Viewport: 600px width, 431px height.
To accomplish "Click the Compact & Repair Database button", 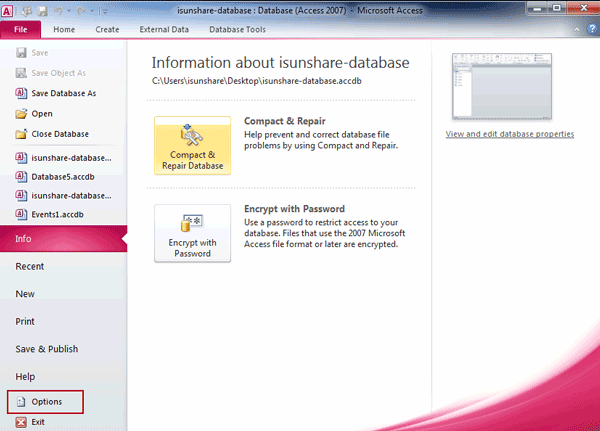I will click(192, 145).
